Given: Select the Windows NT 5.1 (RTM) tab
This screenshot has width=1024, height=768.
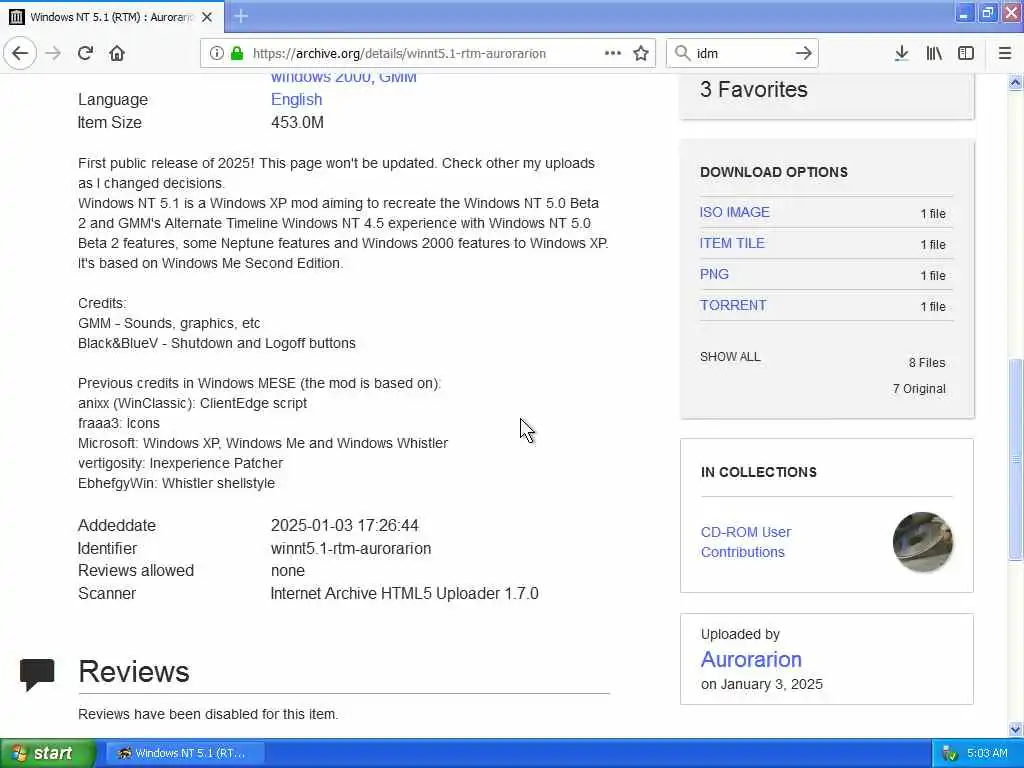Looking at the screenshot, I should coord(112,17).
